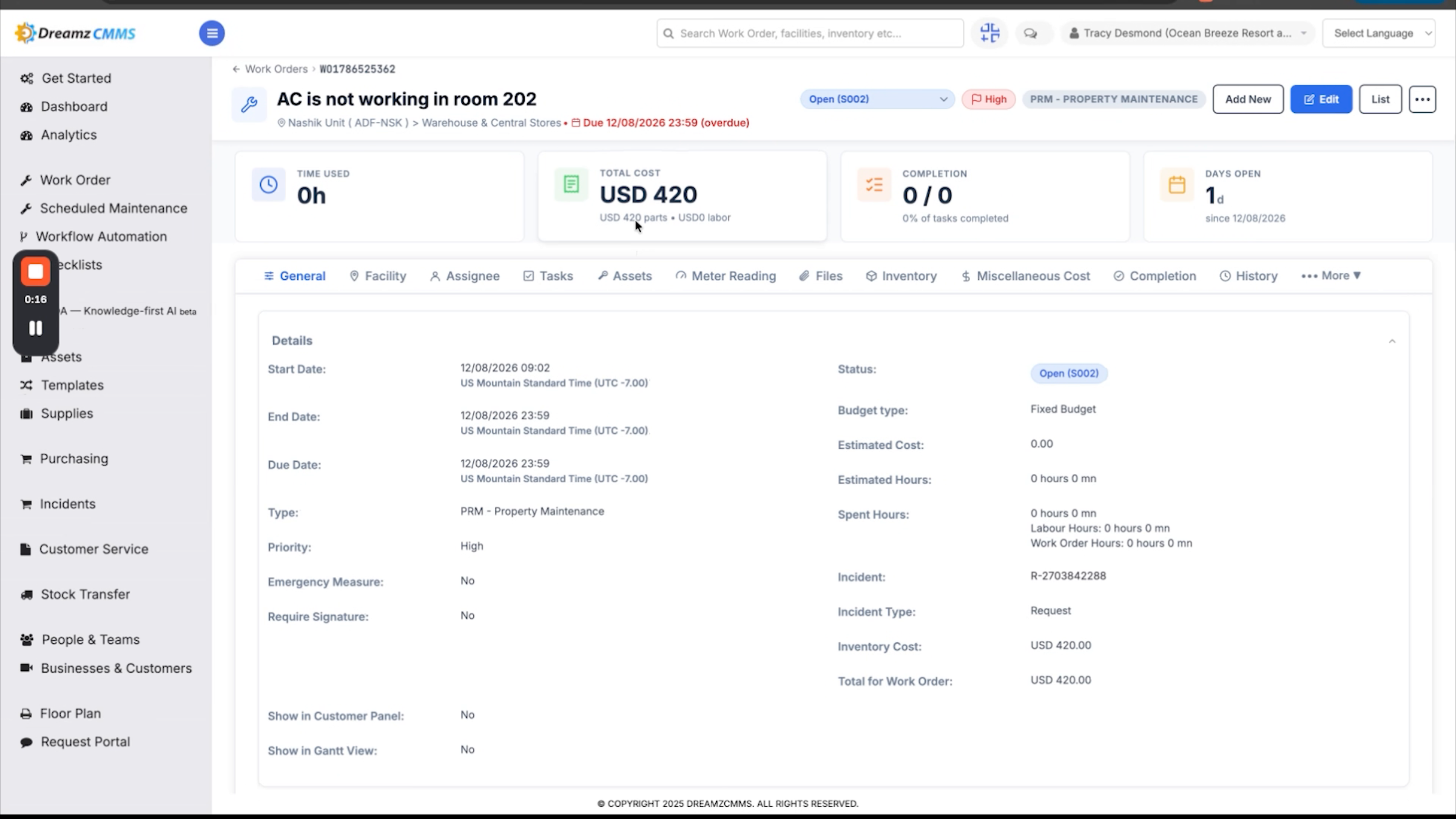
Task: Open the QR scan icon in header
Action: click(989, 33)
